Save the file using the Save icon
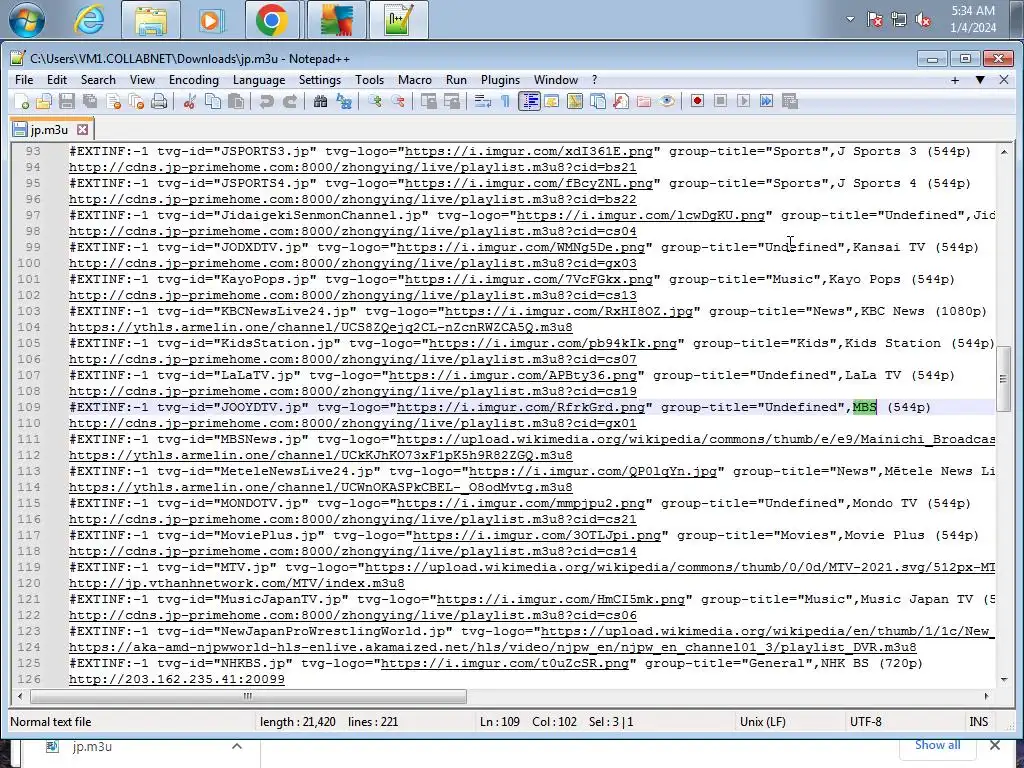Viewport: 1024px width, 768px height. [67, 102]
